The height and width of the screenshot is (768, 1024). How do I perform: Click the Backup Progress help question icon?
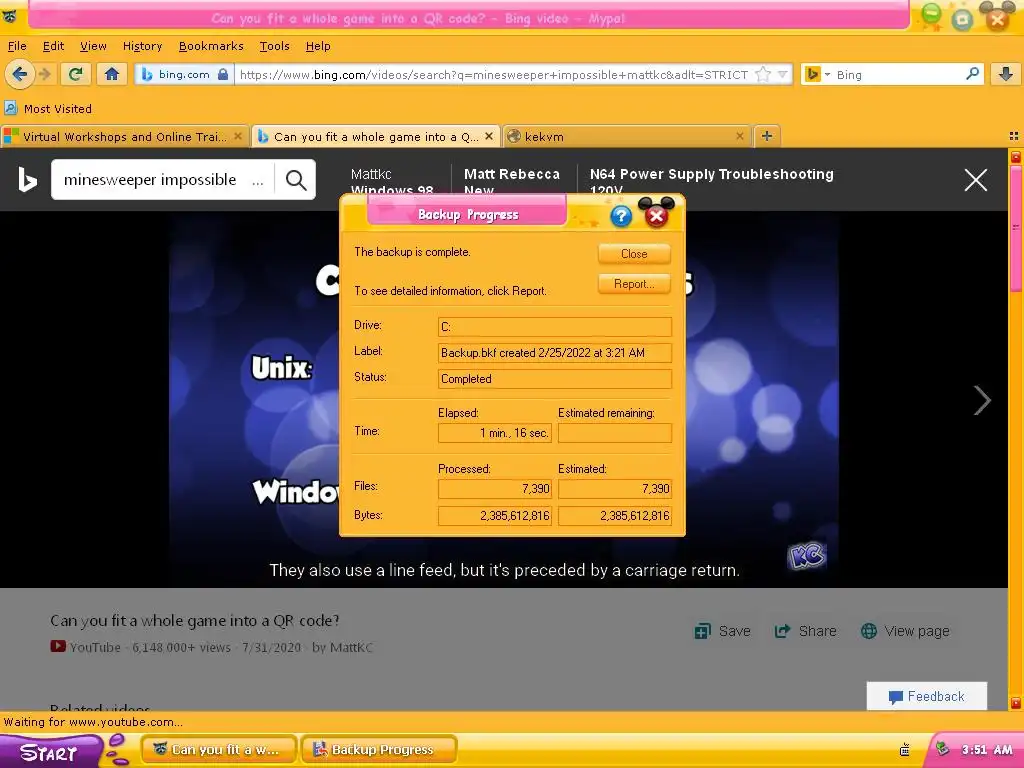[621, 216]
